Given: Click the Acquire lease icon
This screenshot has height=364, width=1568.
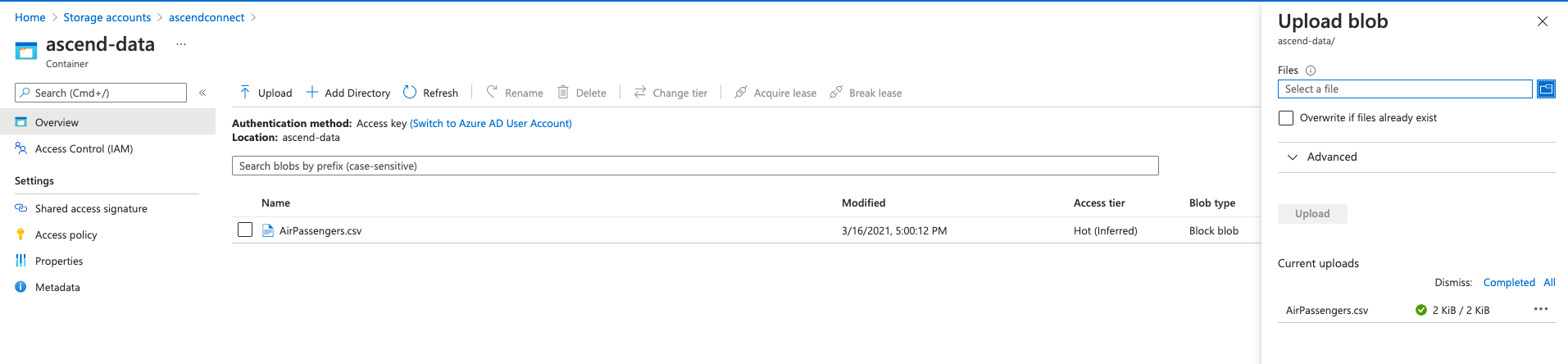Looking at the screenshot, I should coord(741,92).
